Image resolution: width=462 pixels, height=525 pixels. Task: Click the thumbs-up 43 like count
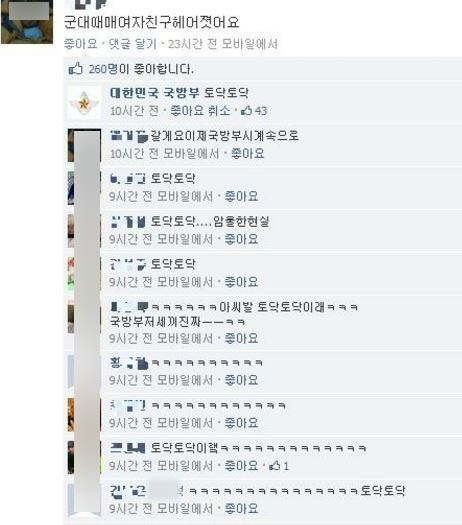coord(254,111)
